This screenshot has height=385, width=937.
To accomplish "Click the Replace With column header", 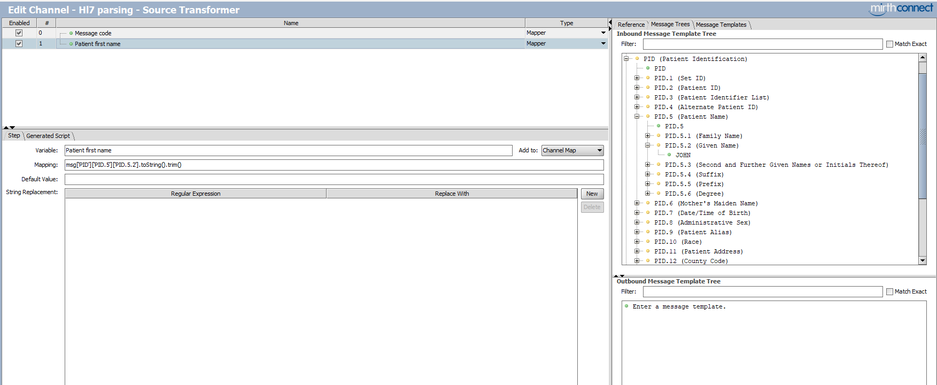I will click(452, 194).
